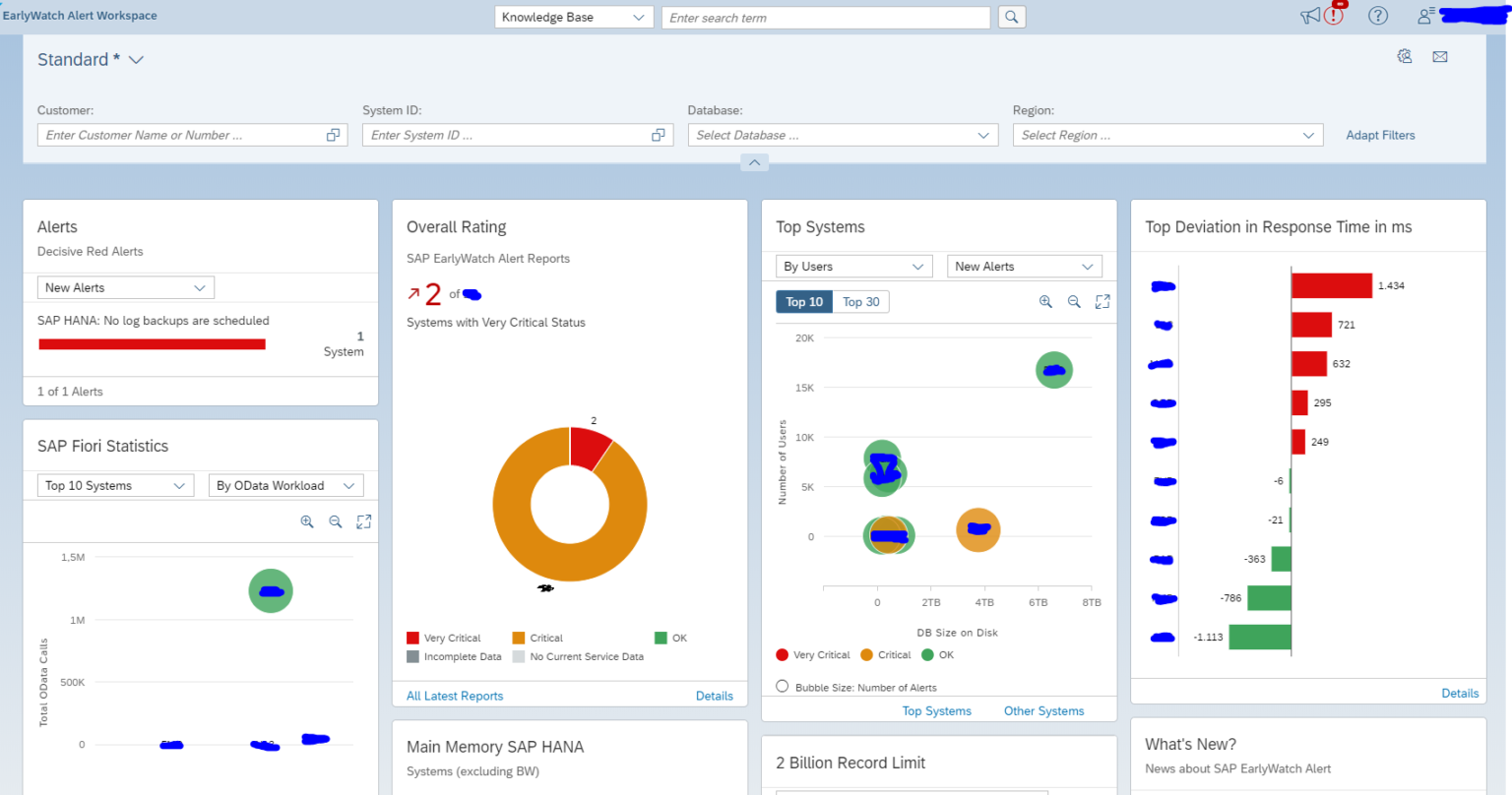The height and width of the screenshot is (795, 1512).
Task: Switch to the Other Systems tab
Action: [x=1043, y=710]
